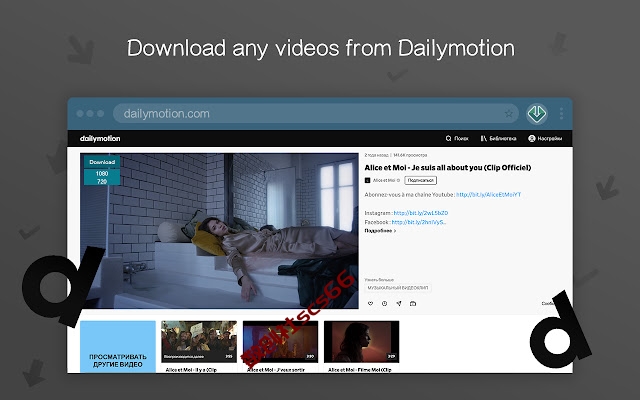Screen dimensions: 640x400
Task: Click the Alice et Moi - Il y a related title
Action: pos(191,369)
